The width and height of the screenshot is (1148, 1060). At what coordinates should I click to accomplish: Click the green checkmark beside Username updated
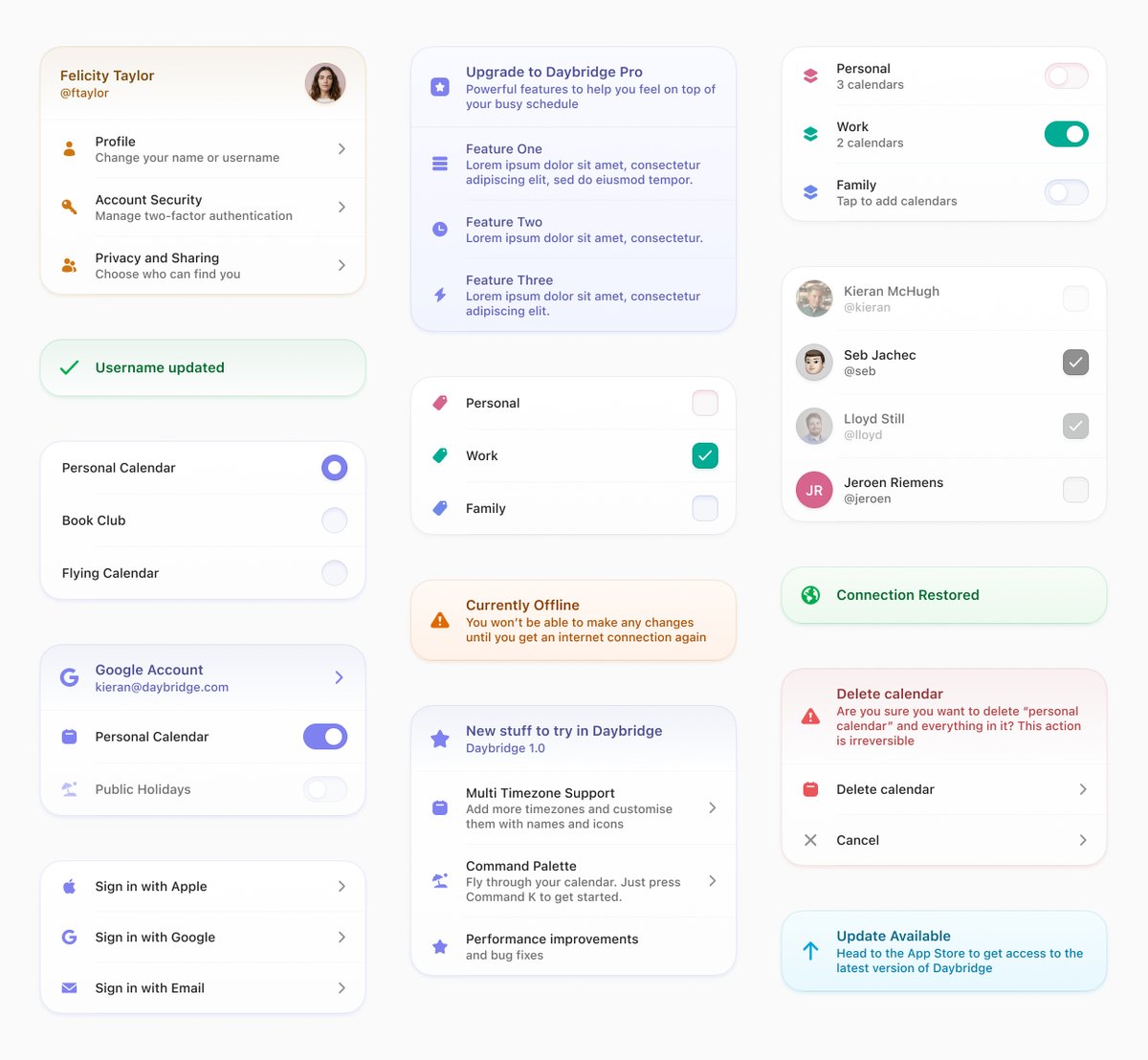[69, 367]
